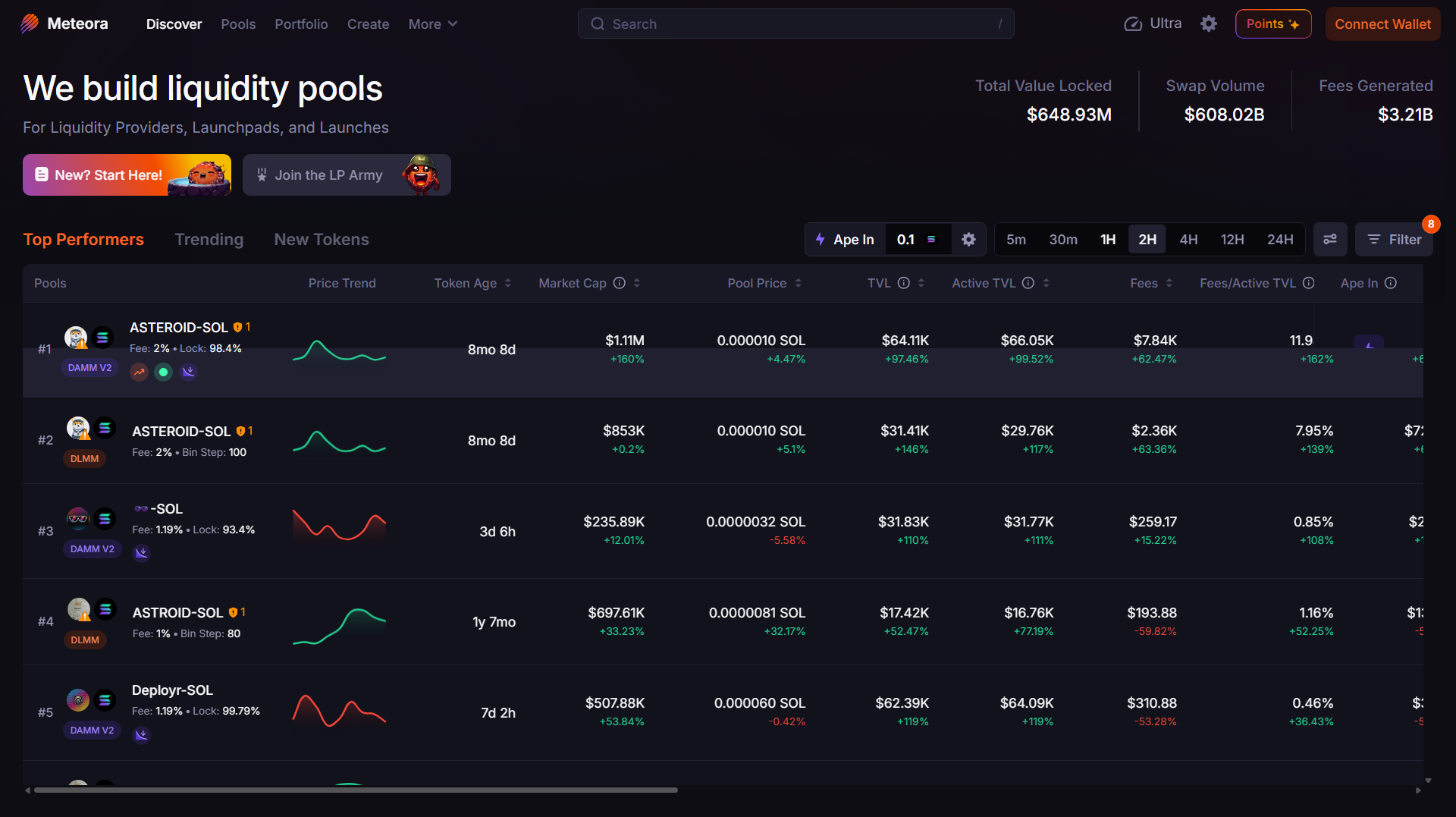The image size is (1456, 817).
Task: Expand the More navigation dropdown
Action: click(x=433, y=24)
